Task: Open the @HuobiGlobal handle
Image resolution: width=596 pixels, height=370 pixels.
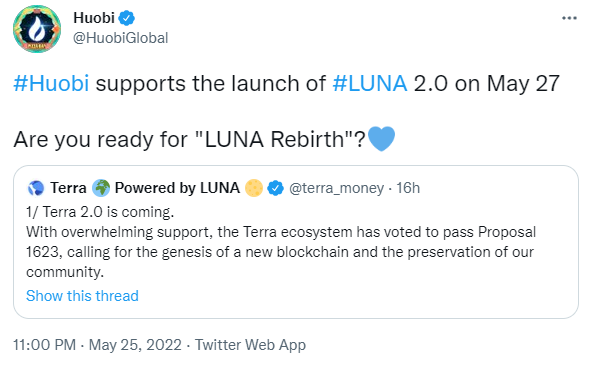Action: click(x=120, y=38)
